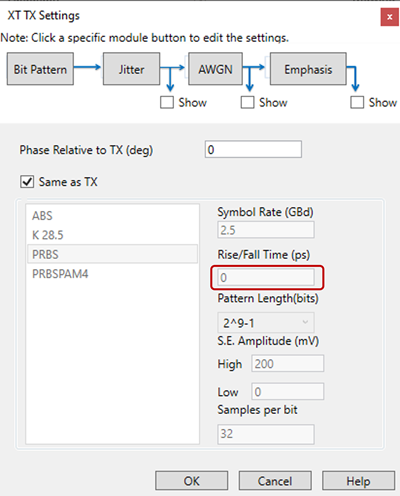
Task: Confirm settings with OK button
Action: point(192,481)
